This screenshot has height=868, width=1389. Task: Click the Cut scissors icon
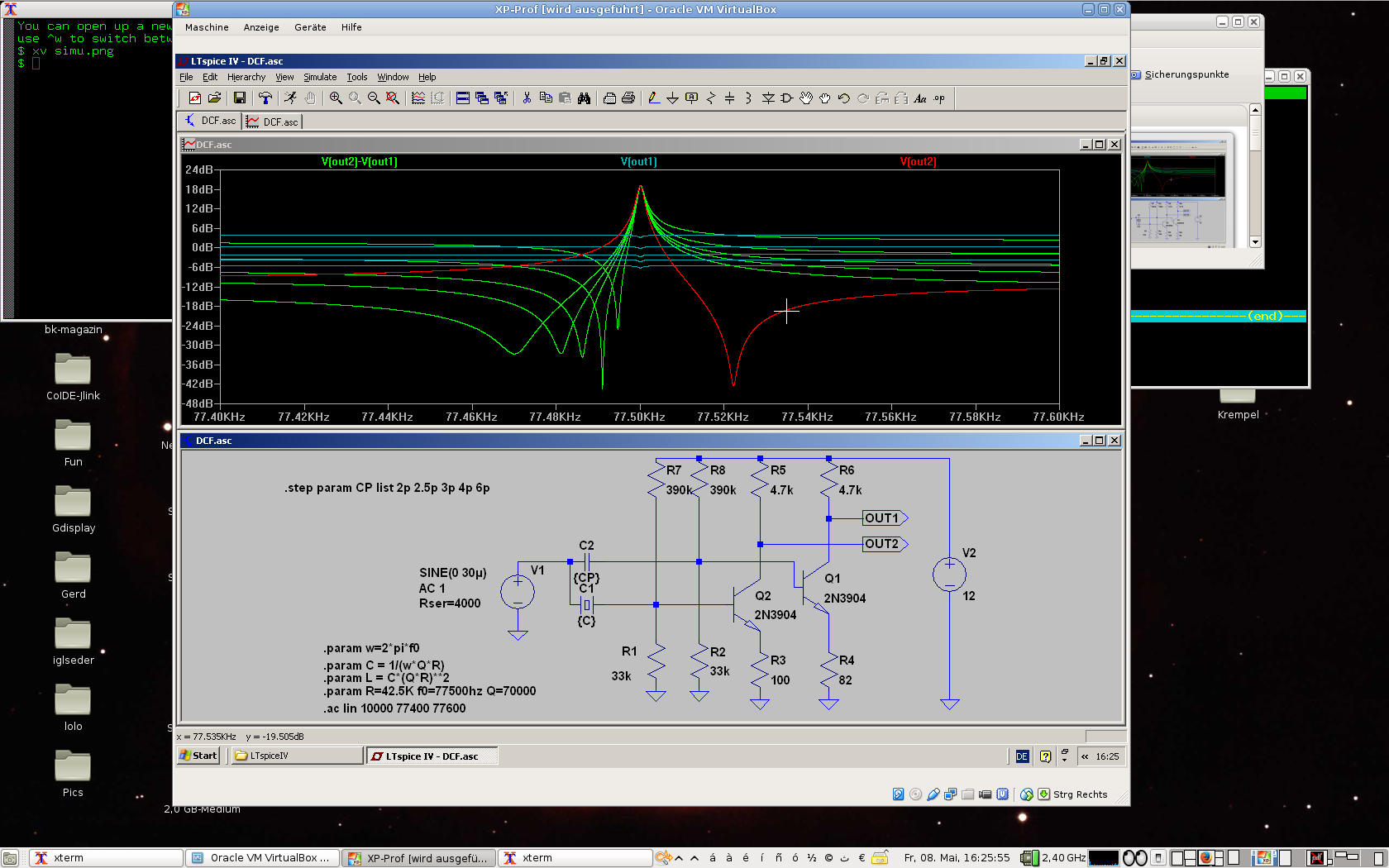pyautogui.click(x=527, y=98)
